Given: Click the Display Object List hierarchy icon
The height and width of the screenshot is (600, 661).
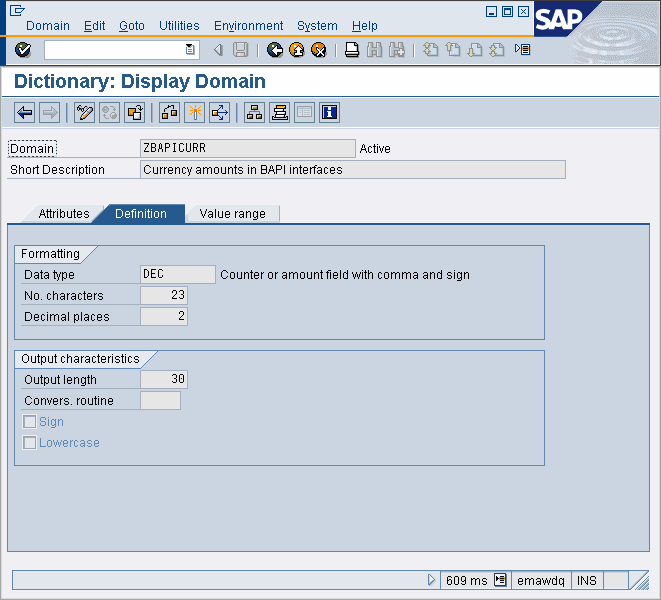Looking at the screenshot, I should (255, 113).
